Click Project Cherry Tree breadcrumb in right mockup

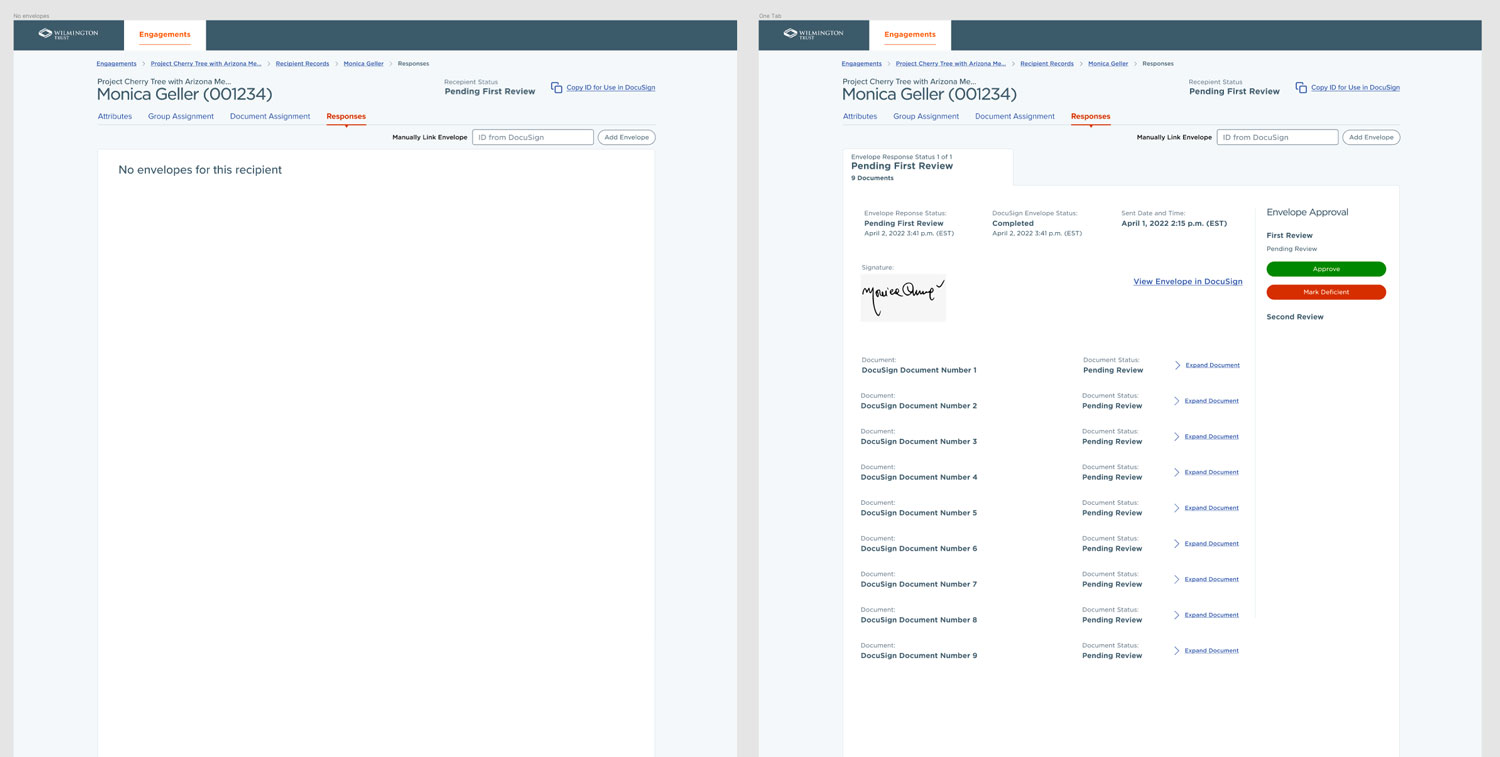[x=951, y=64]
